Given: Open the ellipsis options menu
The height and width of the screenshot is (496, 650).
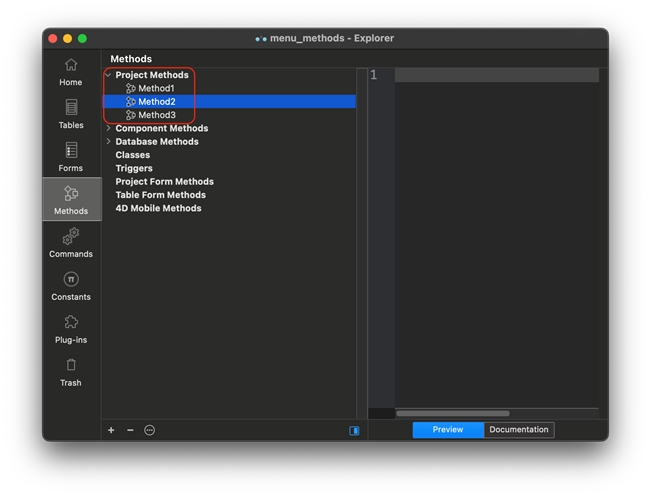Looking at the screenshot, I should (x=150, y=430).
